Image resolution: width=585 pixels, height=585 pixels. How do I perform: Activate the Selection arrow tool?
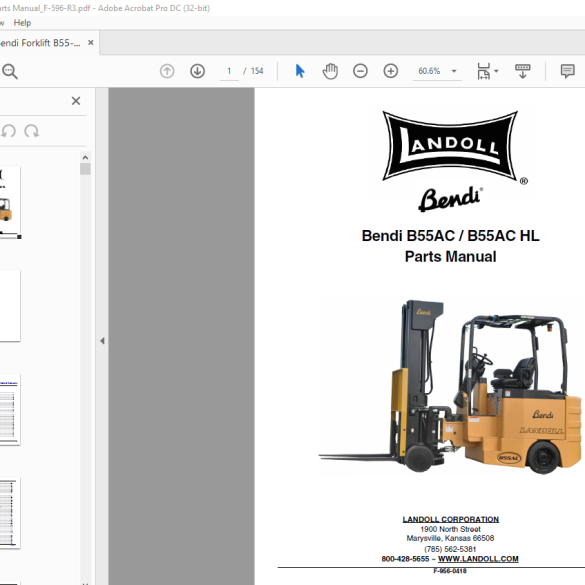[x=300, y=71]
